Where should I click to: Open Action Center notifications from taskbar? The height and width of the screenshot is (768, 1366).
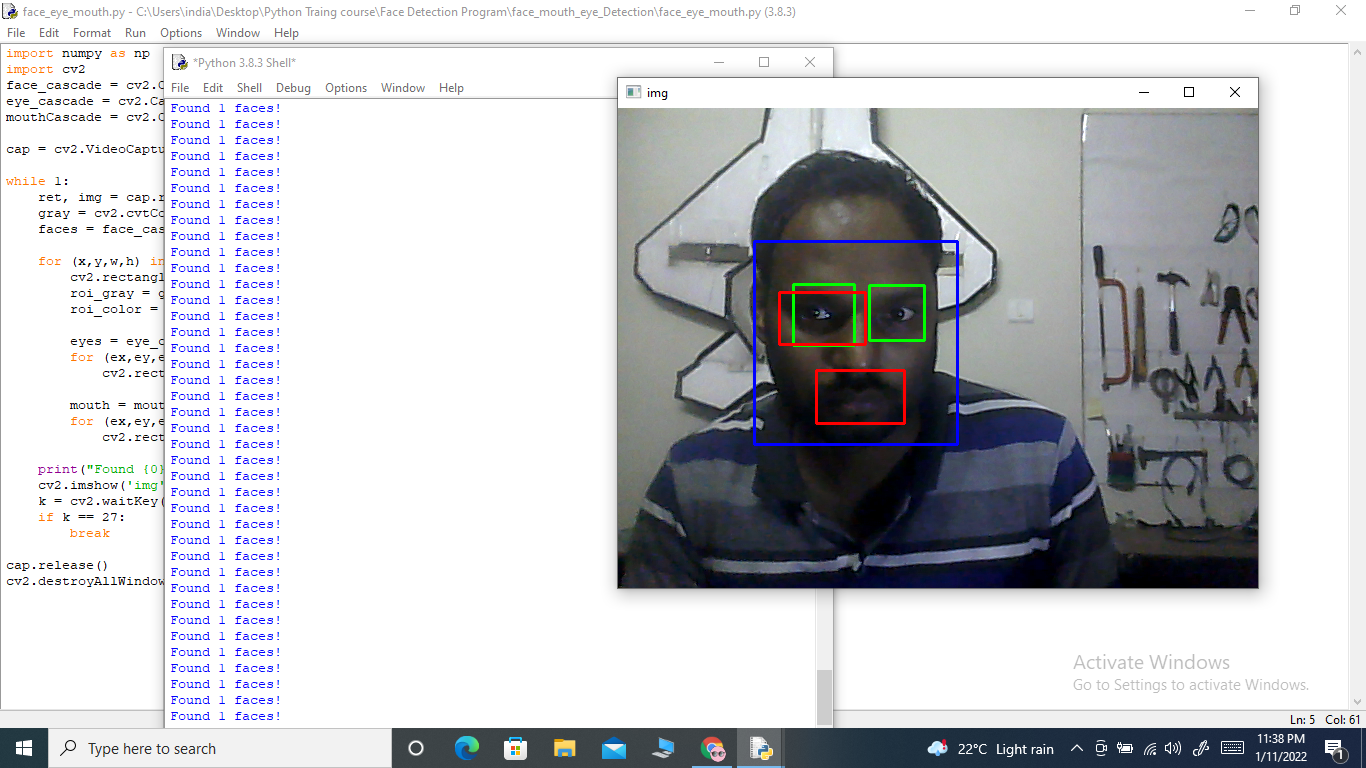[x=1337, y=748]
